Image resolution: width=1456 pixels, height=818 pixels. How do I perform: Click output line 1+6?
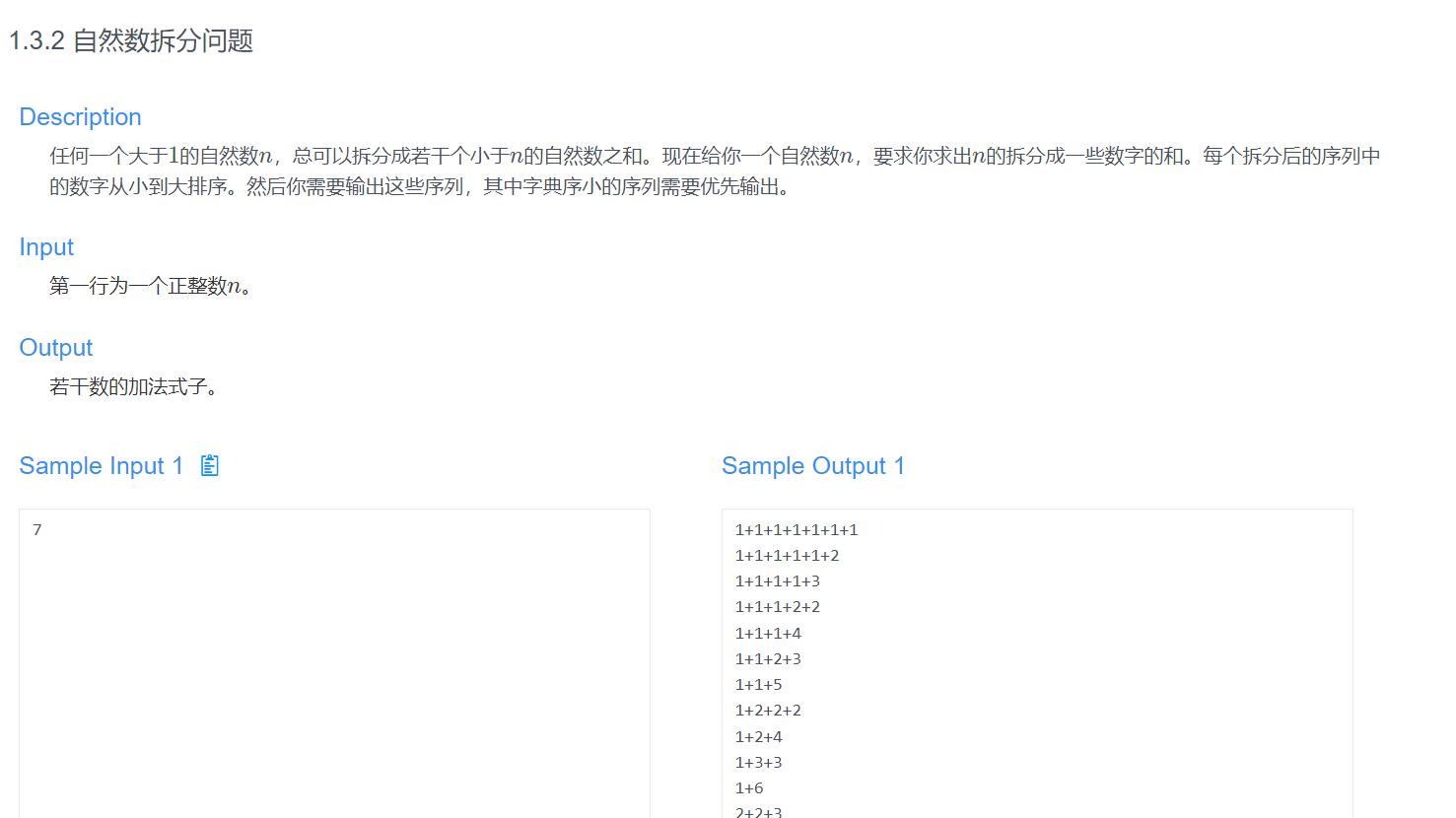749,788
